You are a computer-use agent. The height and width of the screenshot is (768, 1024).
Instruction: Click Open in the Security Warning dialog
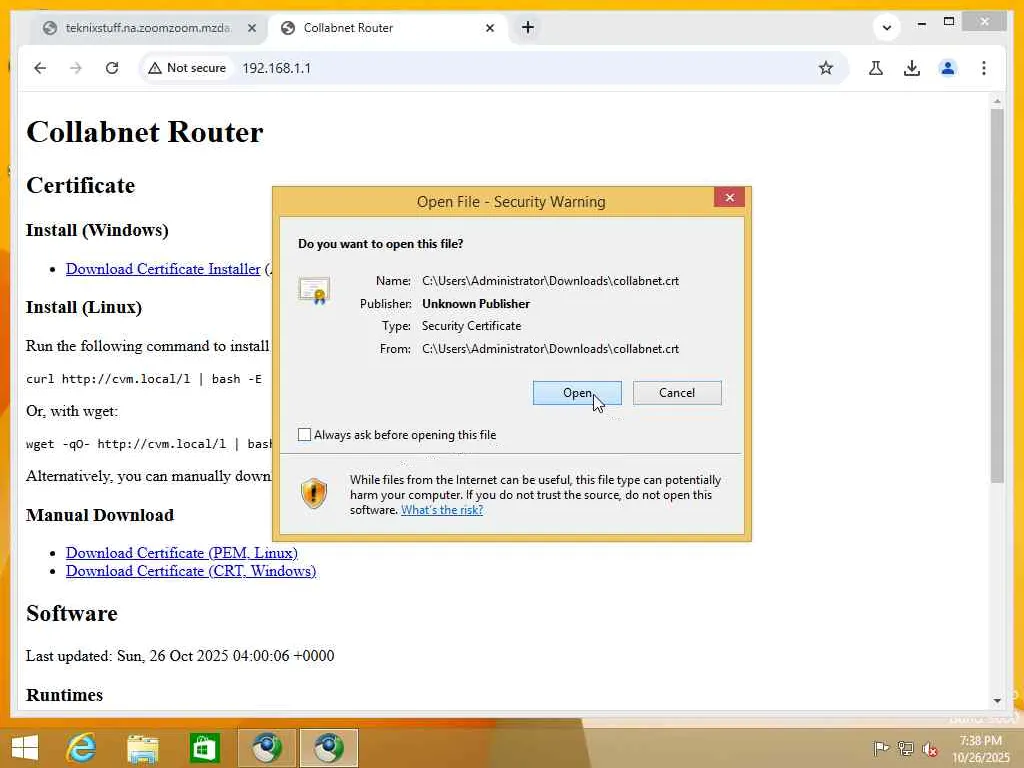577,392
